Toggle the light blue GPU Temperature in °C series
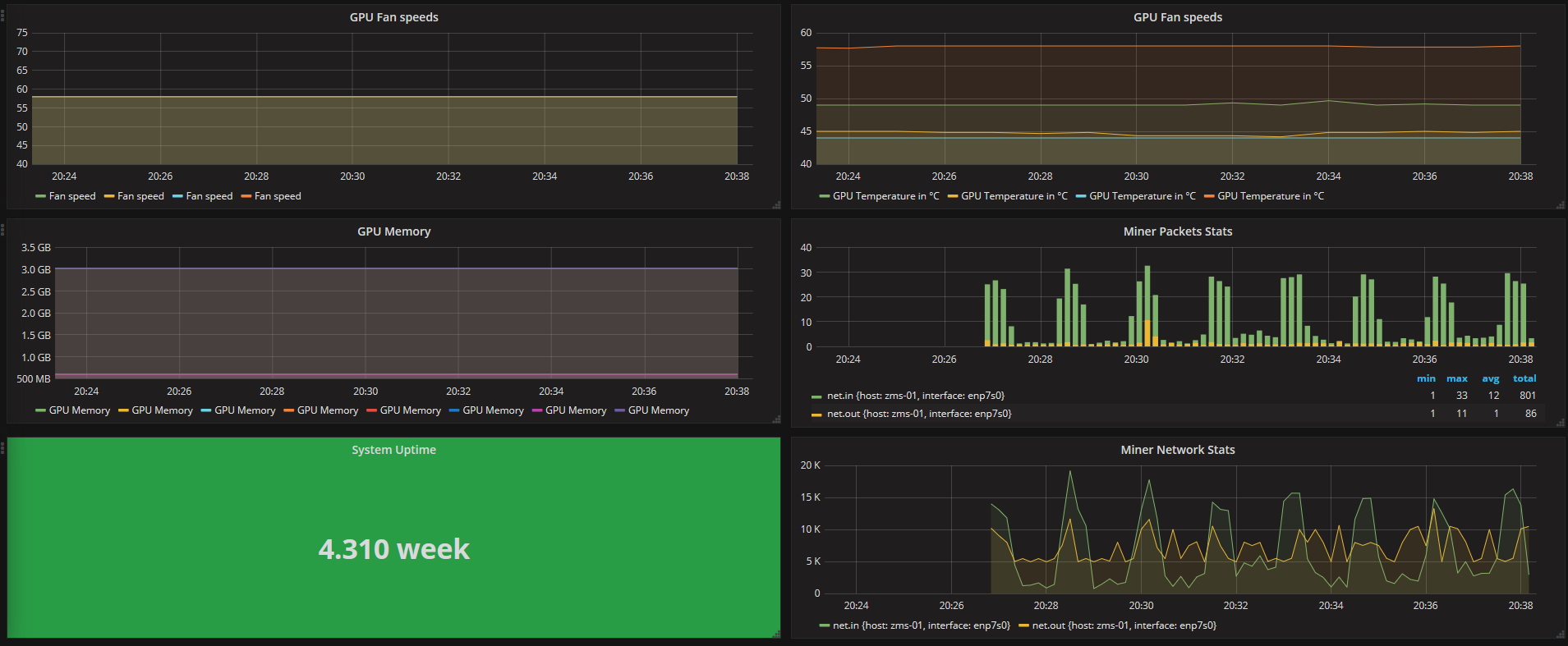 tap(1143, 196)
